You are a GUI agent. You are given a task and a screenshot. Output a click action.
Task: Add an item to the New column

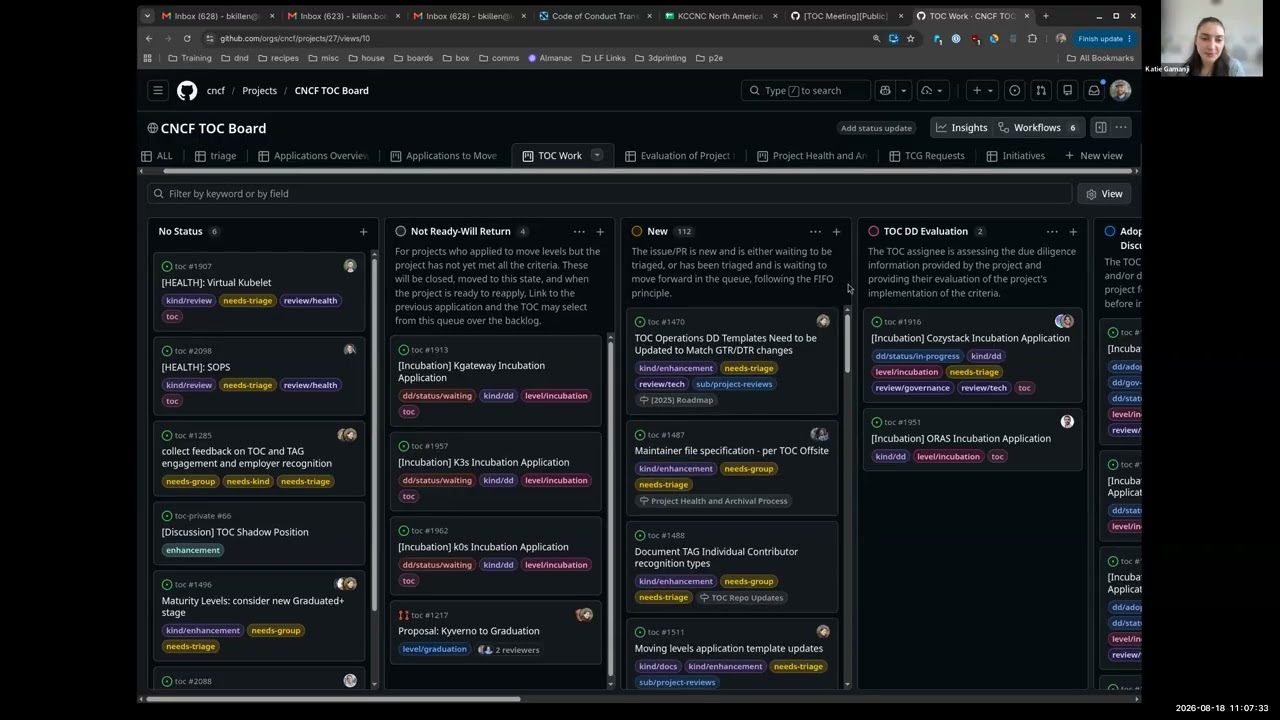click(836, 232)
